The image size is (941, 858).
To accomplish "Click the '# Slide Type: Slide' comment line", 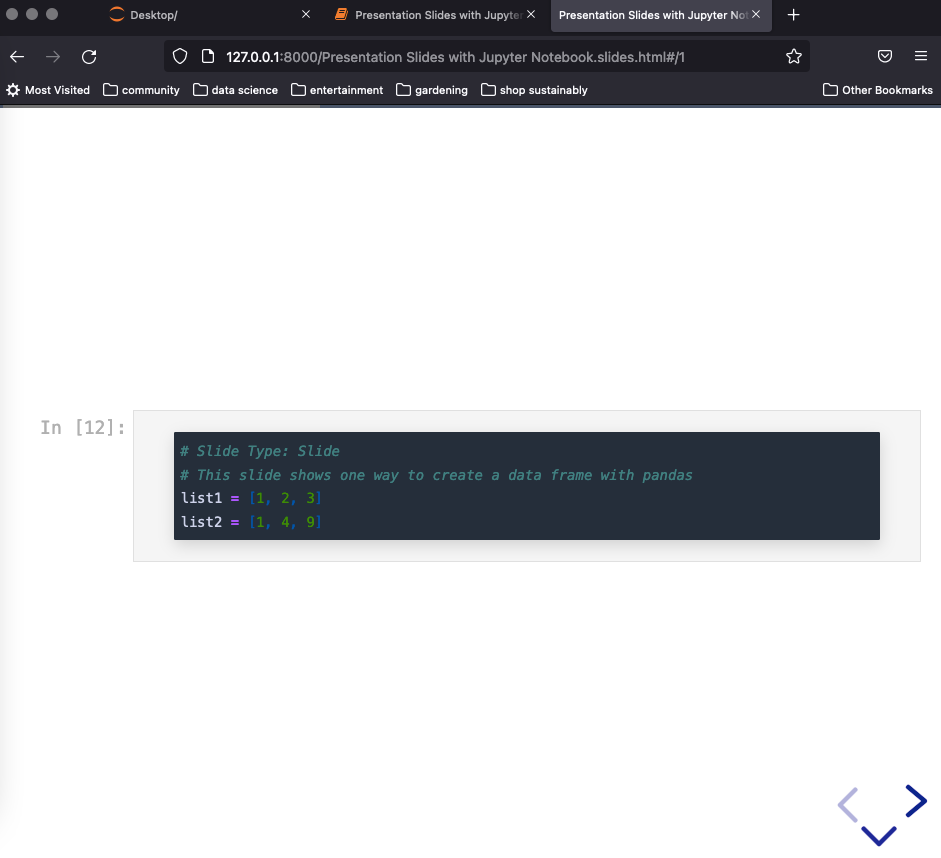I will (x=260, y=451).
